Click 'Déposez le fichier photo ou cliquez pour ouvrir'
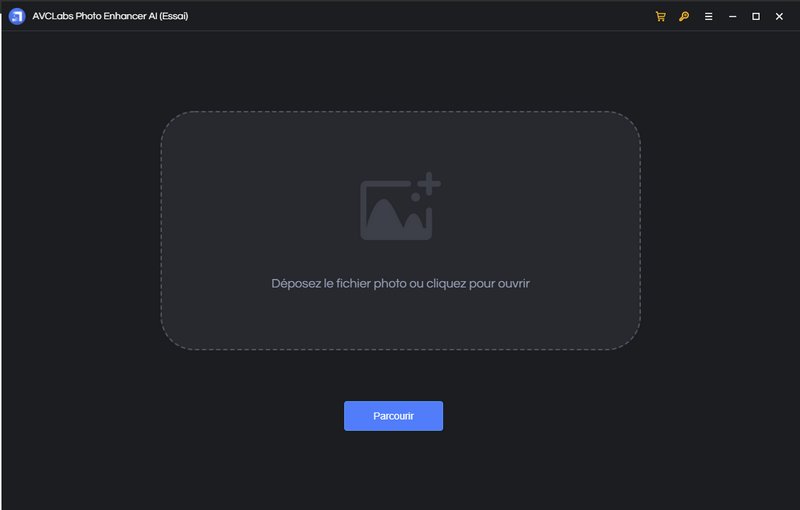 click(401, 284)
